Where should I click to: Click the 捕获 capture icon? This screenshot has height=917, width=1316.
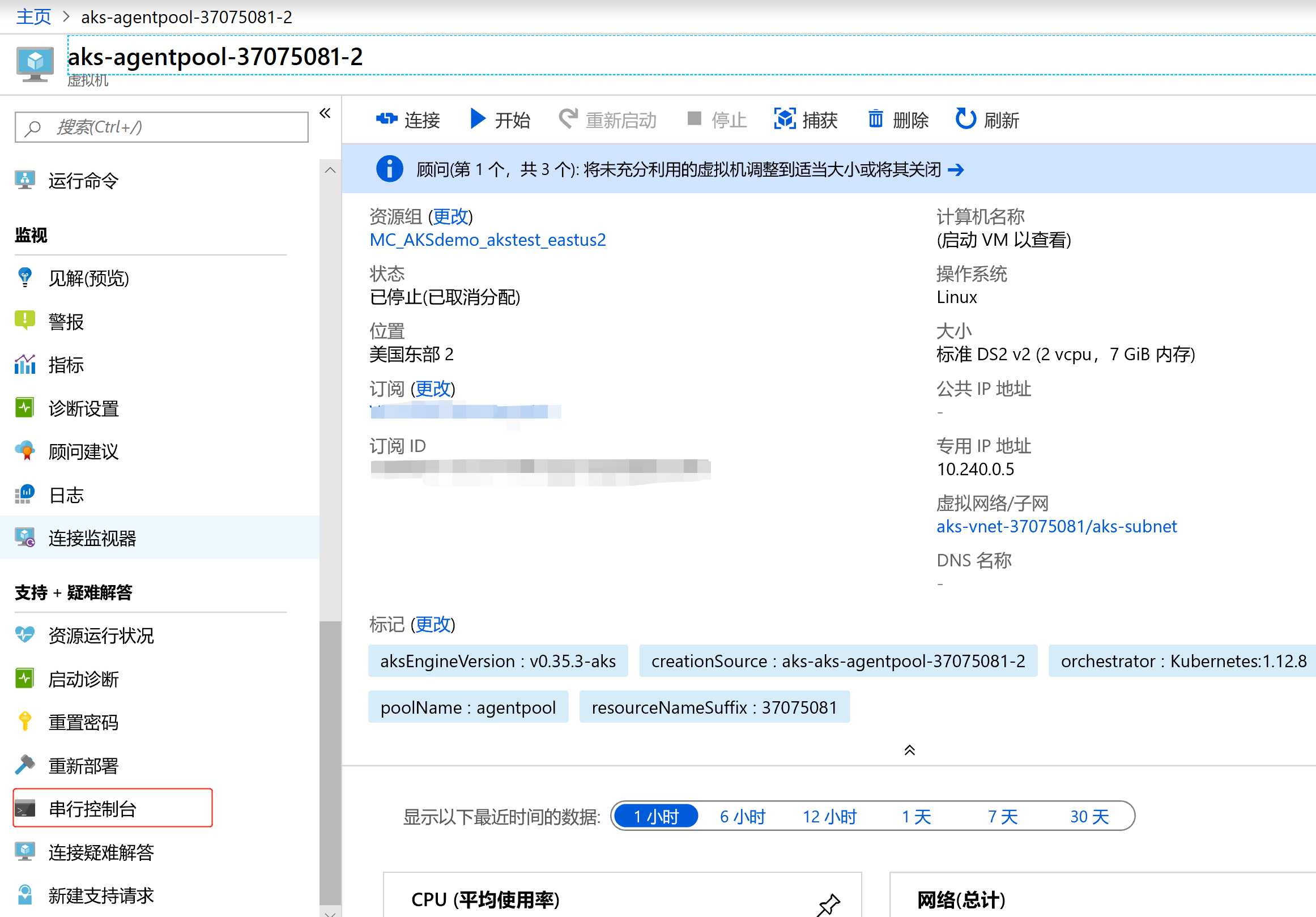[x=785, y=118]
